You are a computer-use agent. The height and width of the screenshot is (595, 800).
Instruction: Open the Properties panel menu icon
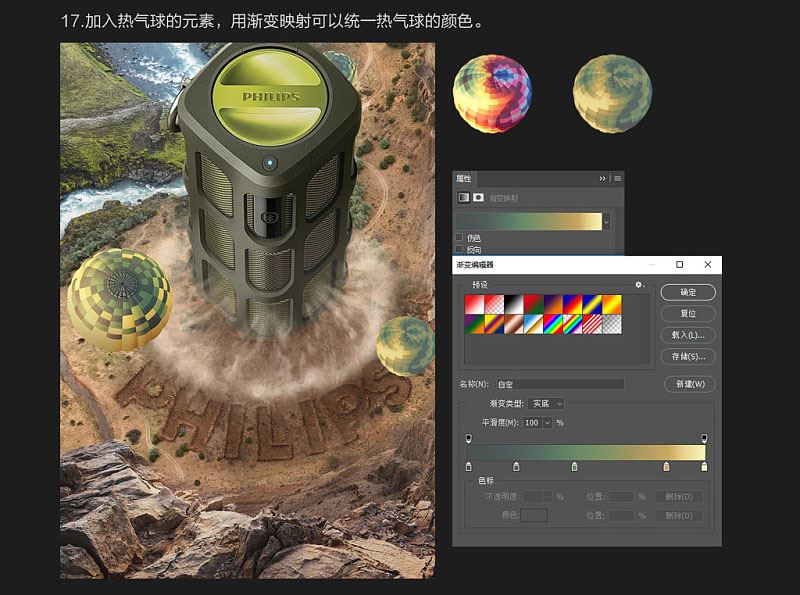(615, 177)
